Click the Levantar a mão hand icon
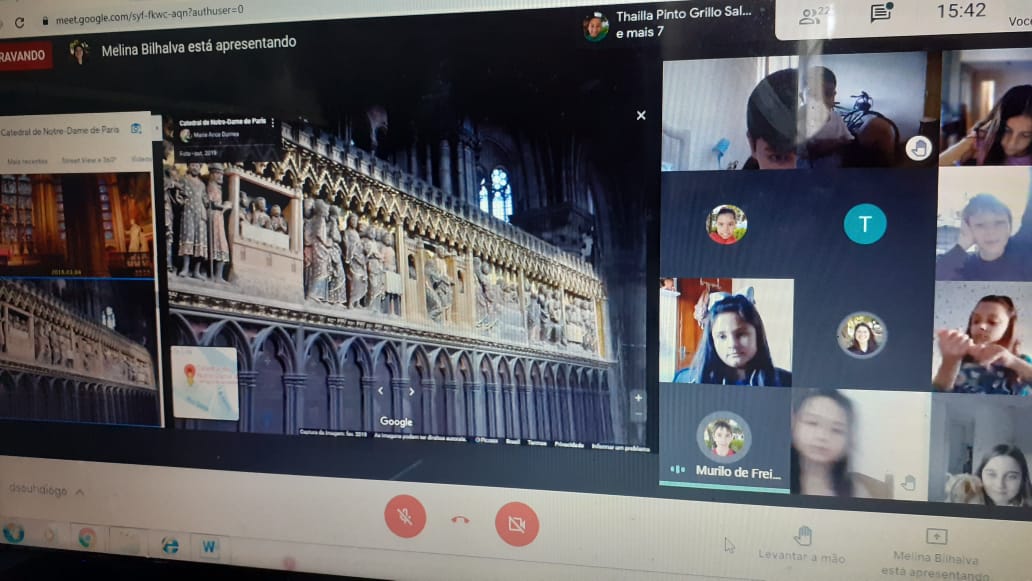This screenshot has width=1032, height=581. coord(802,536)
